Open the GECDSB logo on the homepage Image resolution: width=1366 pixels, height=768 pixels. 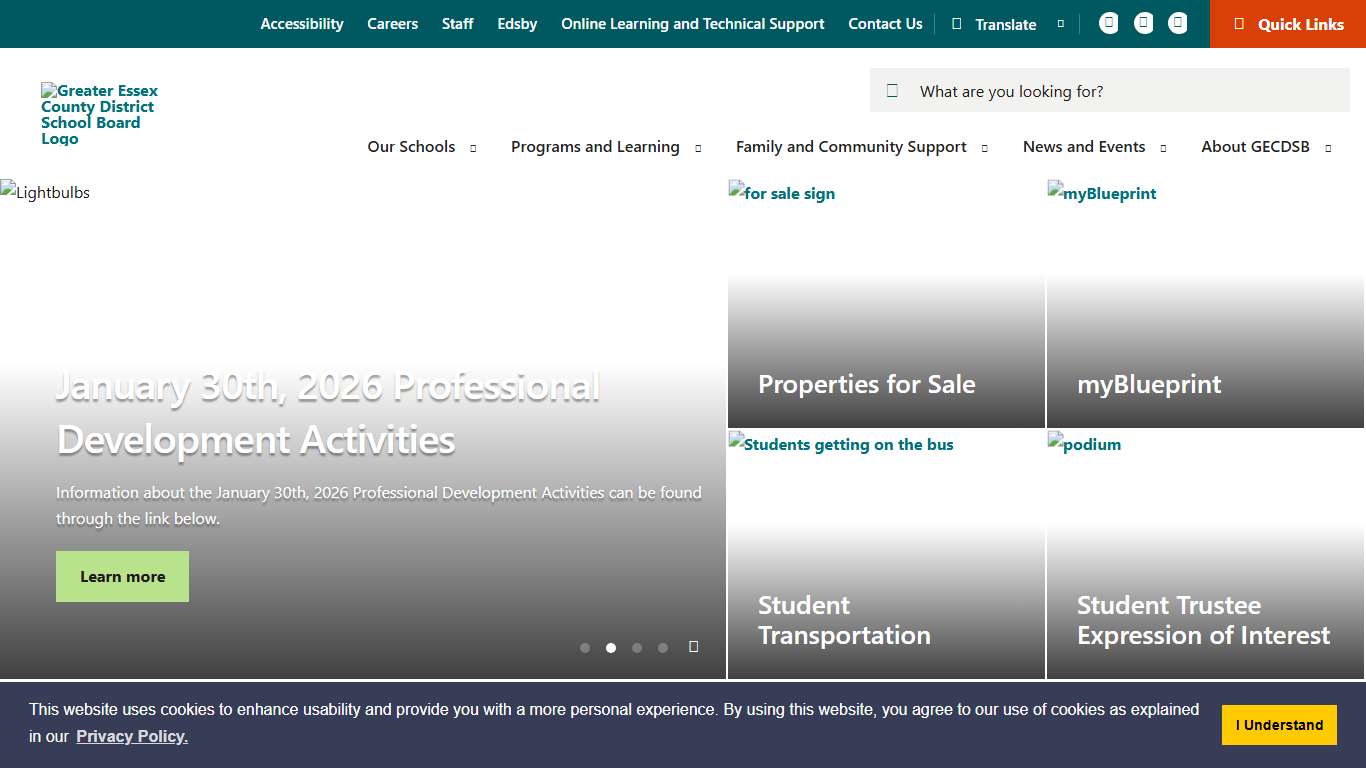(99, 114)
